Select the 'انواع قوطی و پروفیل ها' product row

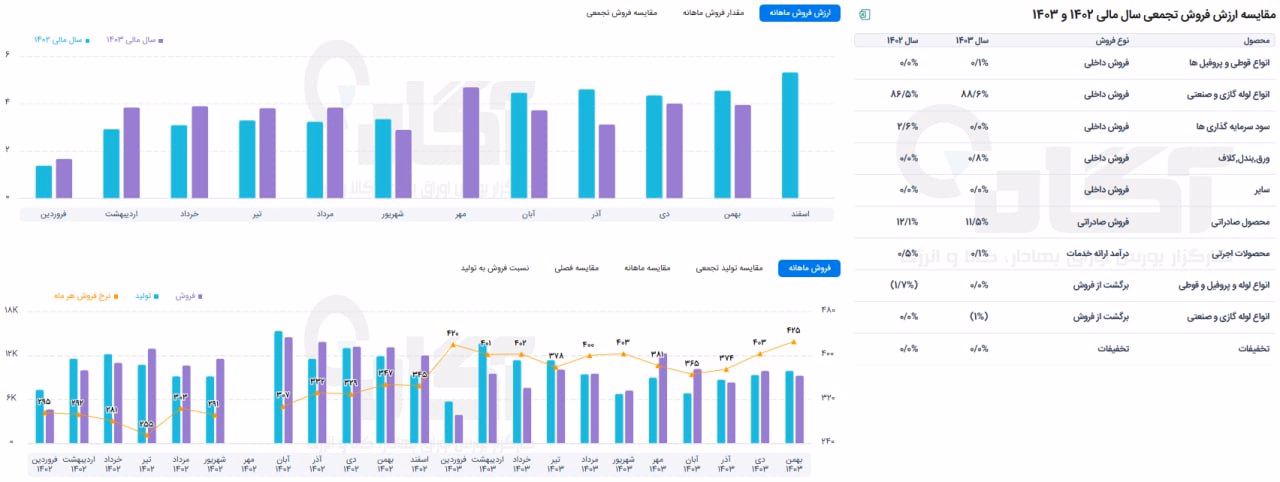(1065, 63)
